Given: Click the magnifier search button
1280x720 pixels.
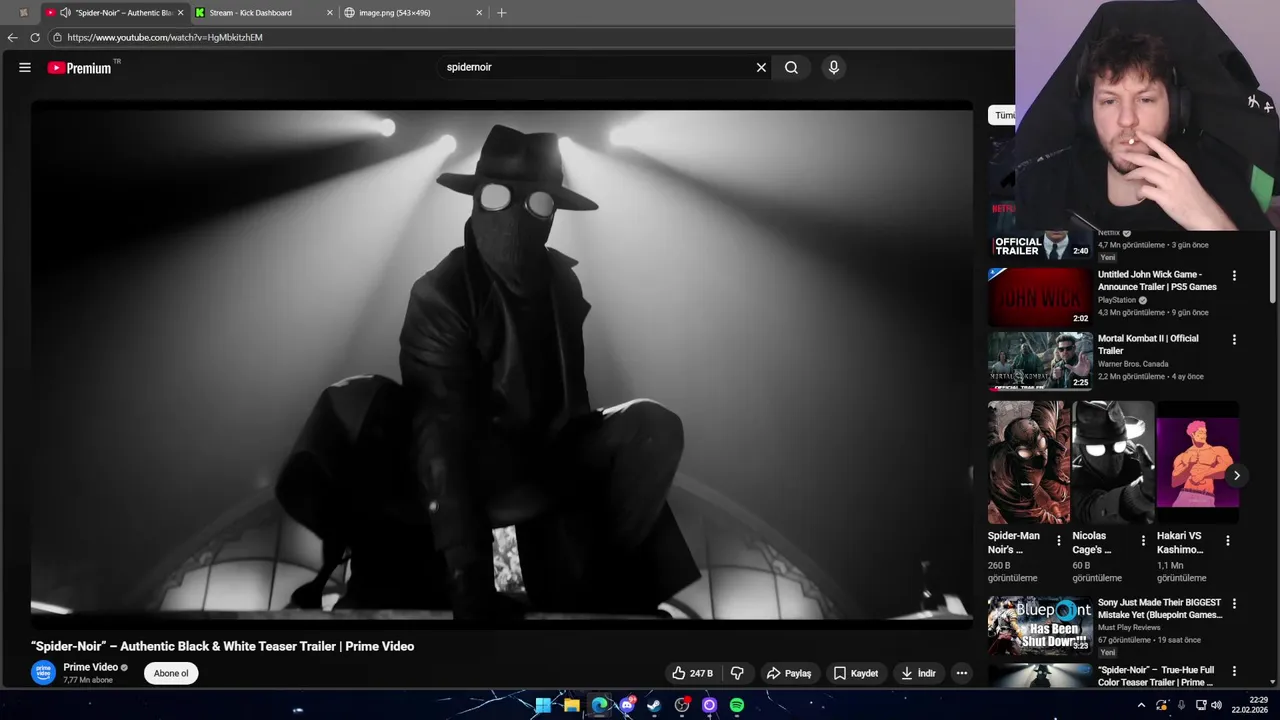Looking at the screenshot, I should tap(791, 67).
